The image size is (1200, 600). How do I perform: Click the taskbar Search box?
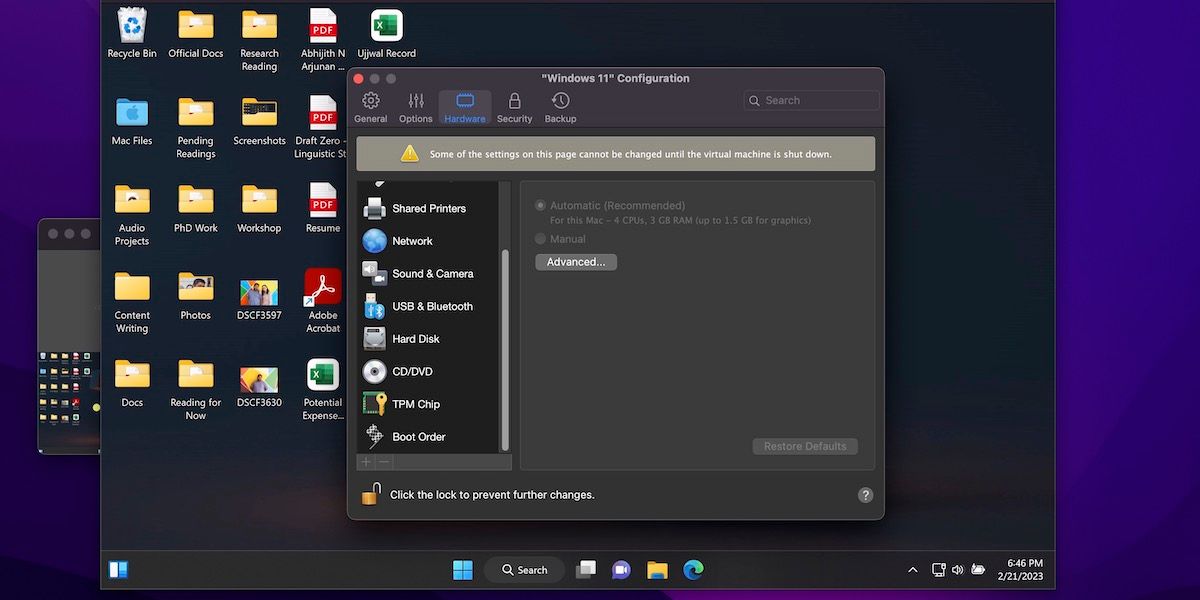click(x=525, y=570)
